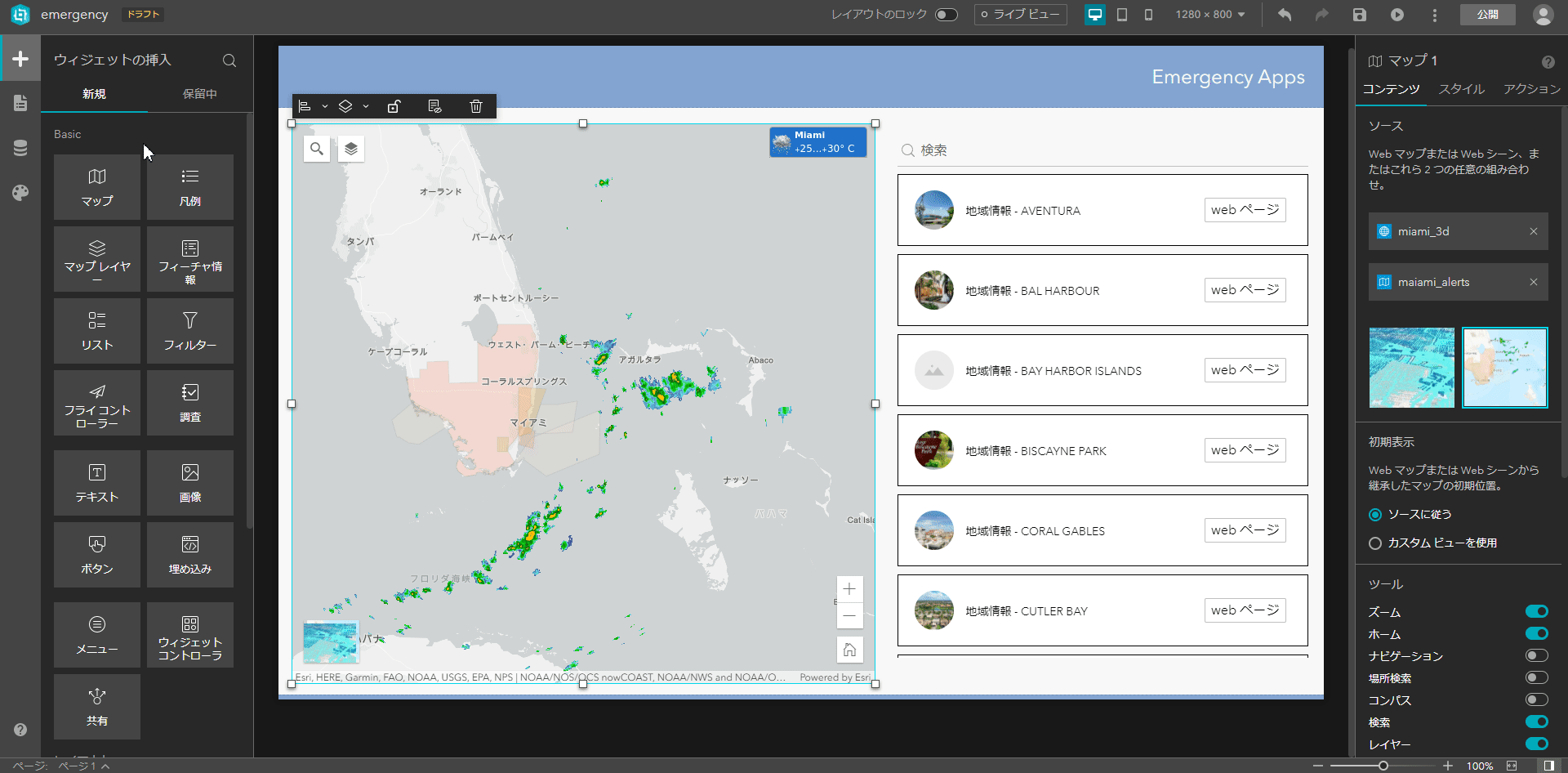Screen dimensions: 1568x773
Task: Select the フライ コントローラー widget
Action: [97, 403]
